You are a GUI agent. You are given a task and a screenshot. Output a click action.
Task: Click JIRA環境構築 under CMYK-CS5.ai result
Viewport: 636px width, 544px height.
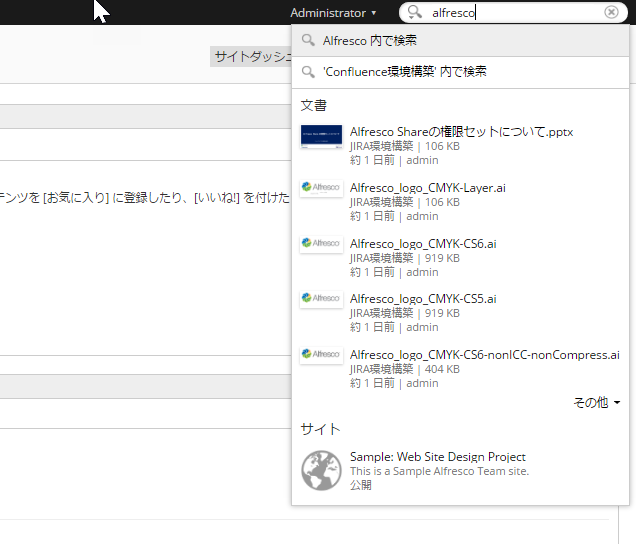pos(381,313)
